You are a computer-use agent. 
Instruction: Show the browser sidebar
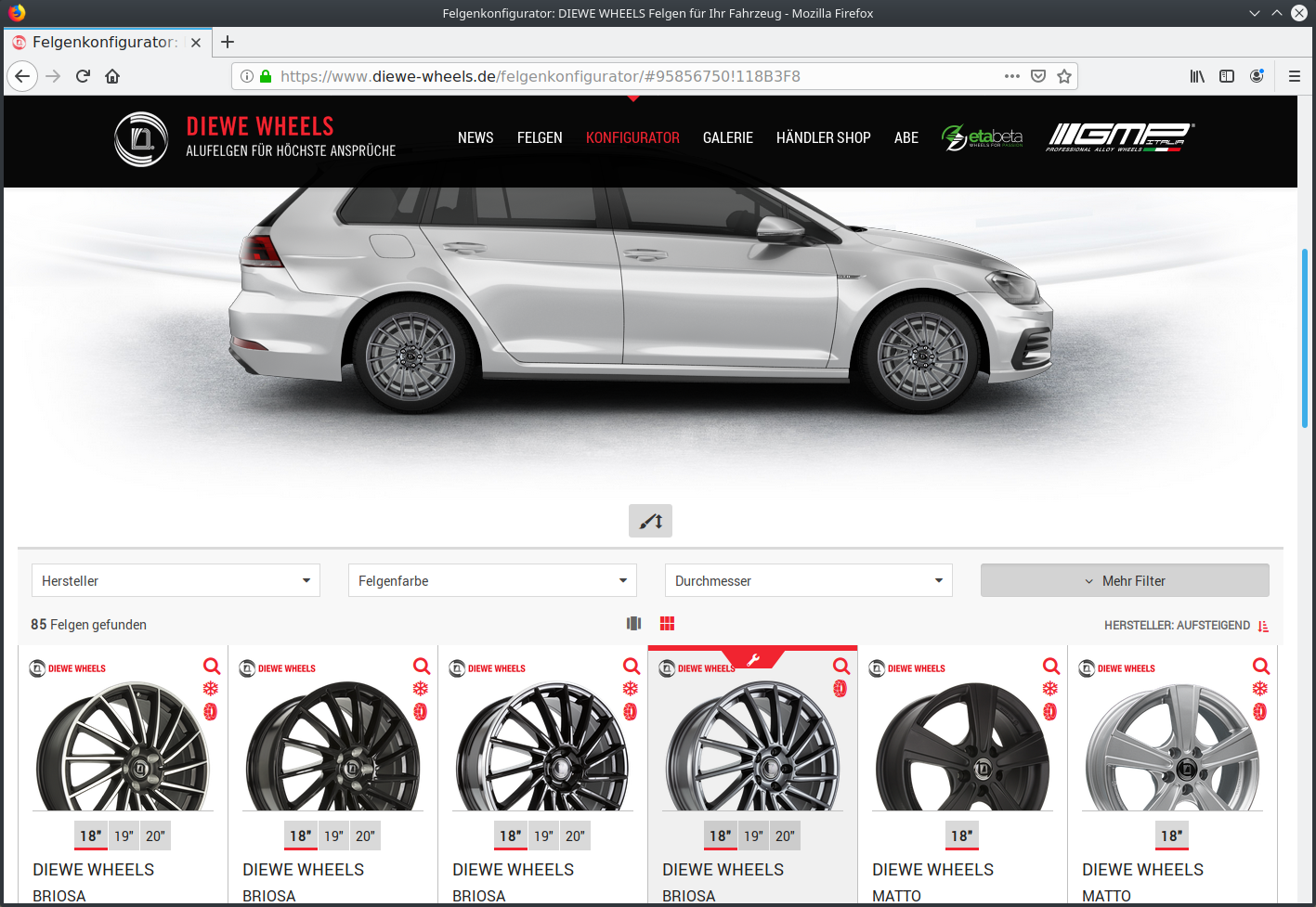coord(1227,76)
